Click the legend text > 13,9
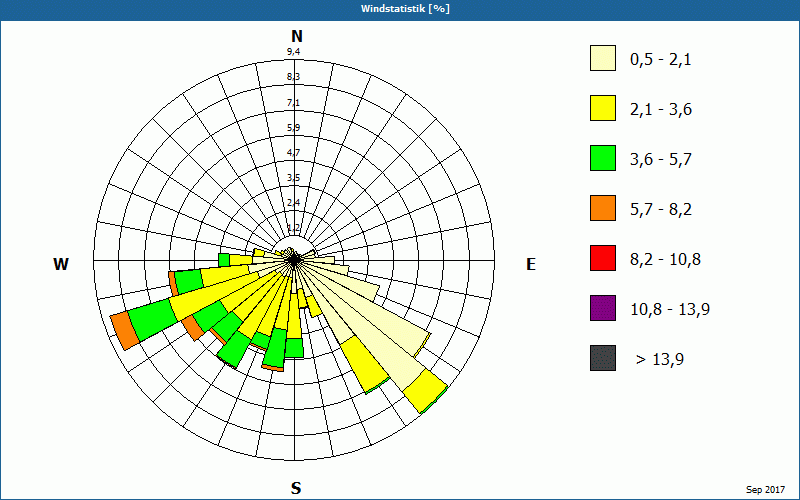 (x=660, y=360)
